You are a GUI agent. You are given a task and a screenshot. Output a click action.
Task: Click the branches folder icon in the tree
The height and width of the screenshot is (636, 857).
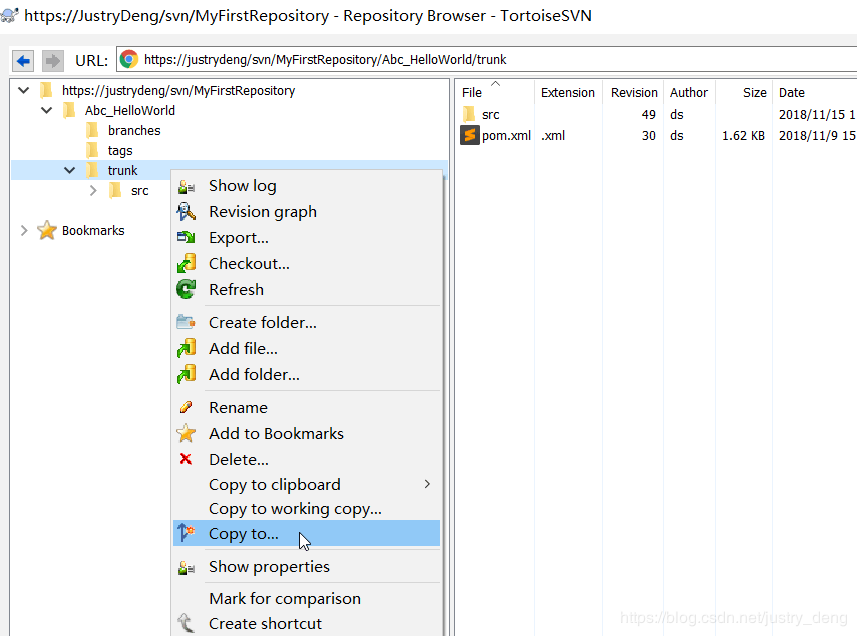pos(93,131)
